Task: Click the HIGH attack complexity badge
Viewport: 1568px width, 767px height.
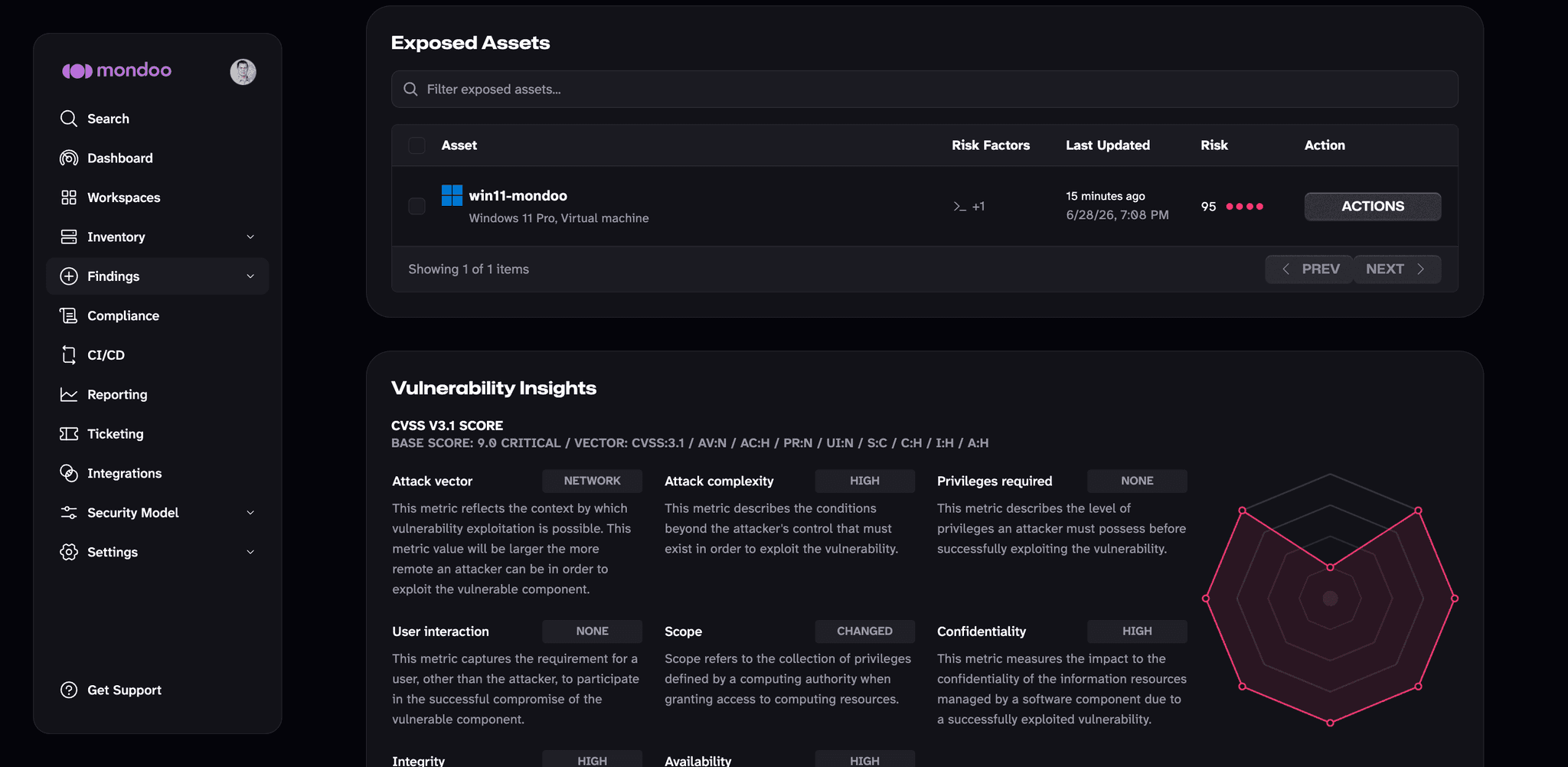Action: [x=864, y=481]
